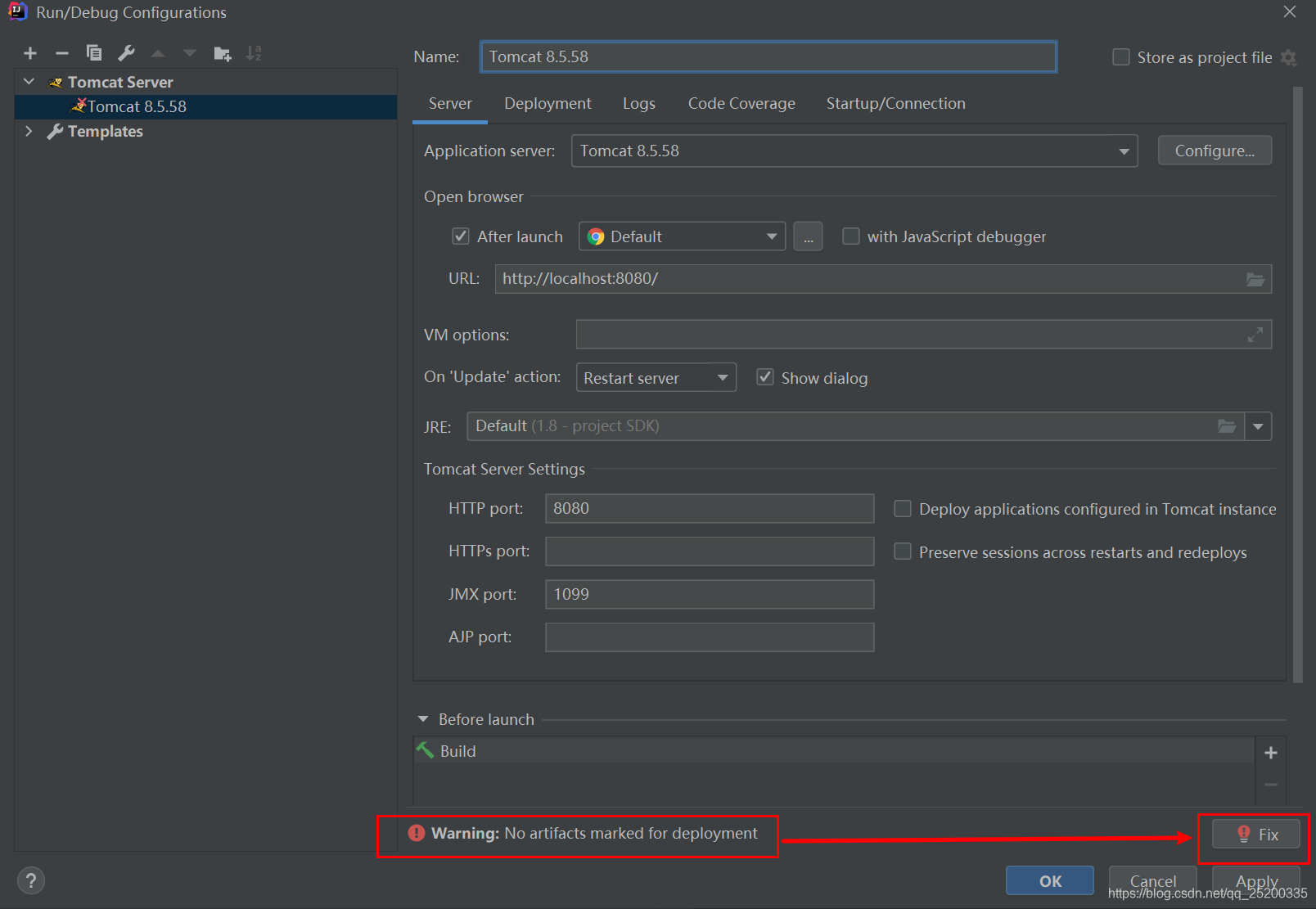Enable Preserve sessions across restarts
This screenshot has width=1316, height=909.
point(903,551)
